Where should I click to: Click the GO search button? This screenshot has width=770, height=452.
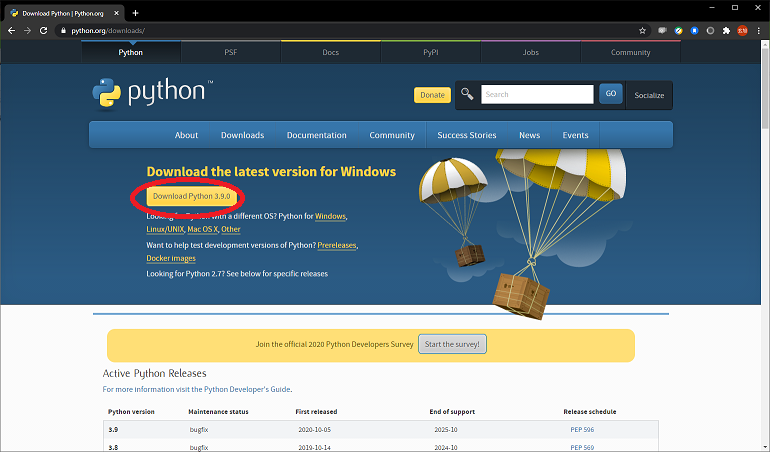pos(611,93)
